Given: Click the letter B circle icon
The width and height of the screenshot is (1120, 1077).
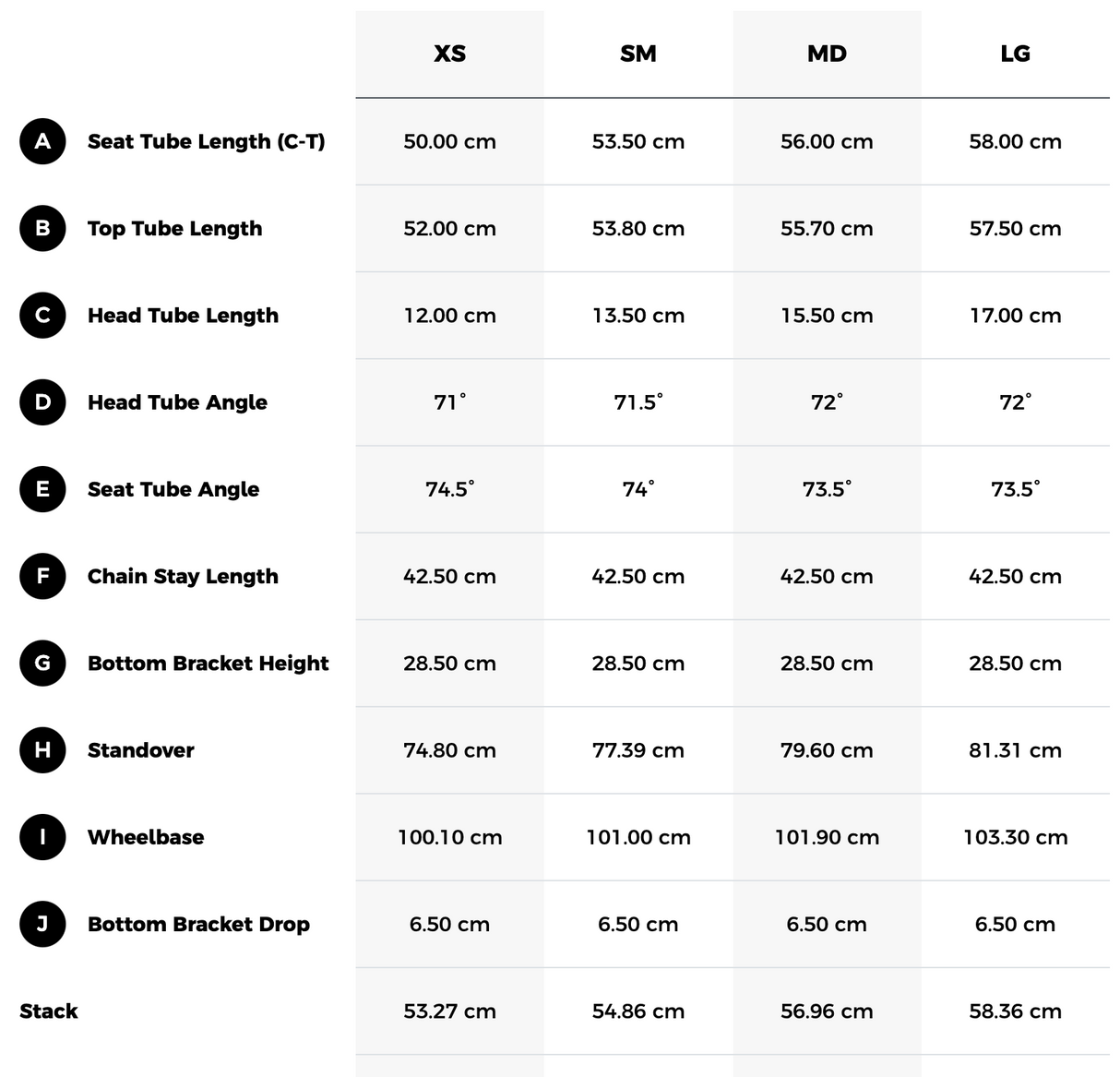Looking at the screenshot, I should click(x=42, y=228).
